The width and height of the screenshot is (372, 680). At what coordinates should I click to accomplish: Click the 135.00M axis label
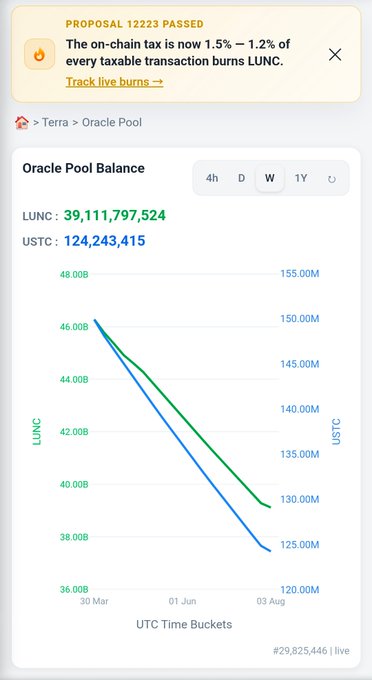tap(300, 454)
